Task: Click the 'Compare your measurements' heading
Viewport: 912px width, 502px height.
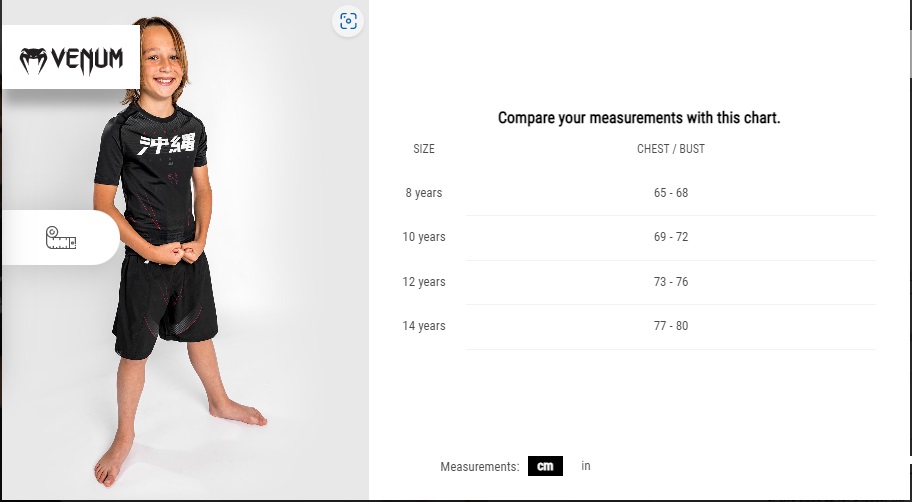Action: click(639, 118)
